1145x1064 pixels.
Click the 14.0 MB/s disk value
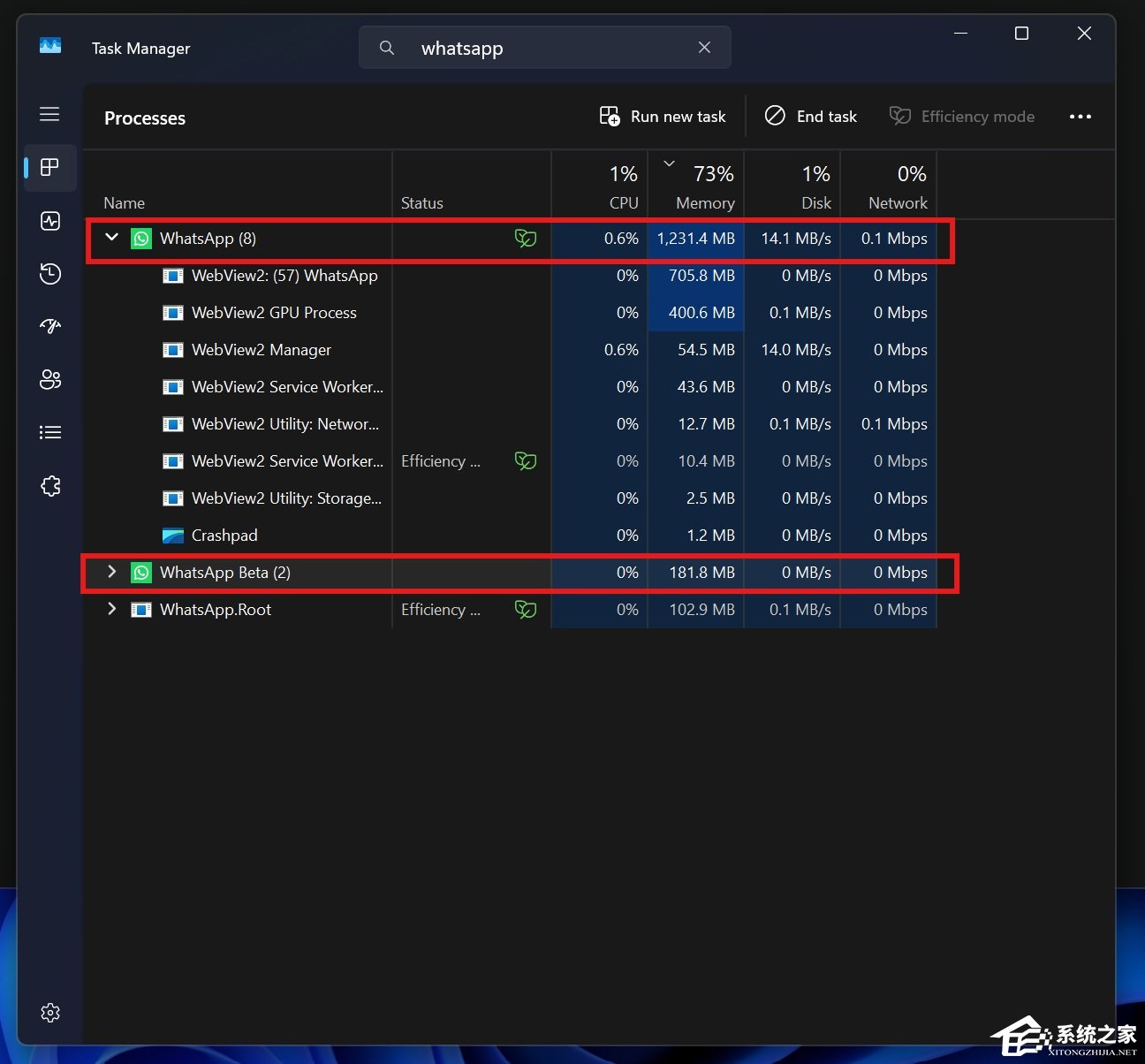(796, 350)
